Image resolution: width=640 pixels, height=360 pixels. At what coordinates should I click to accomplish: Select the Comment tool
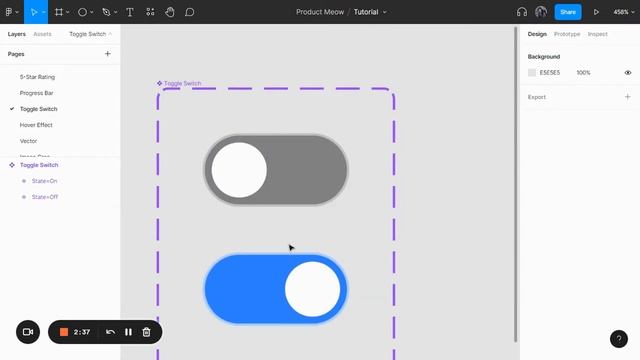pos(189,12)
